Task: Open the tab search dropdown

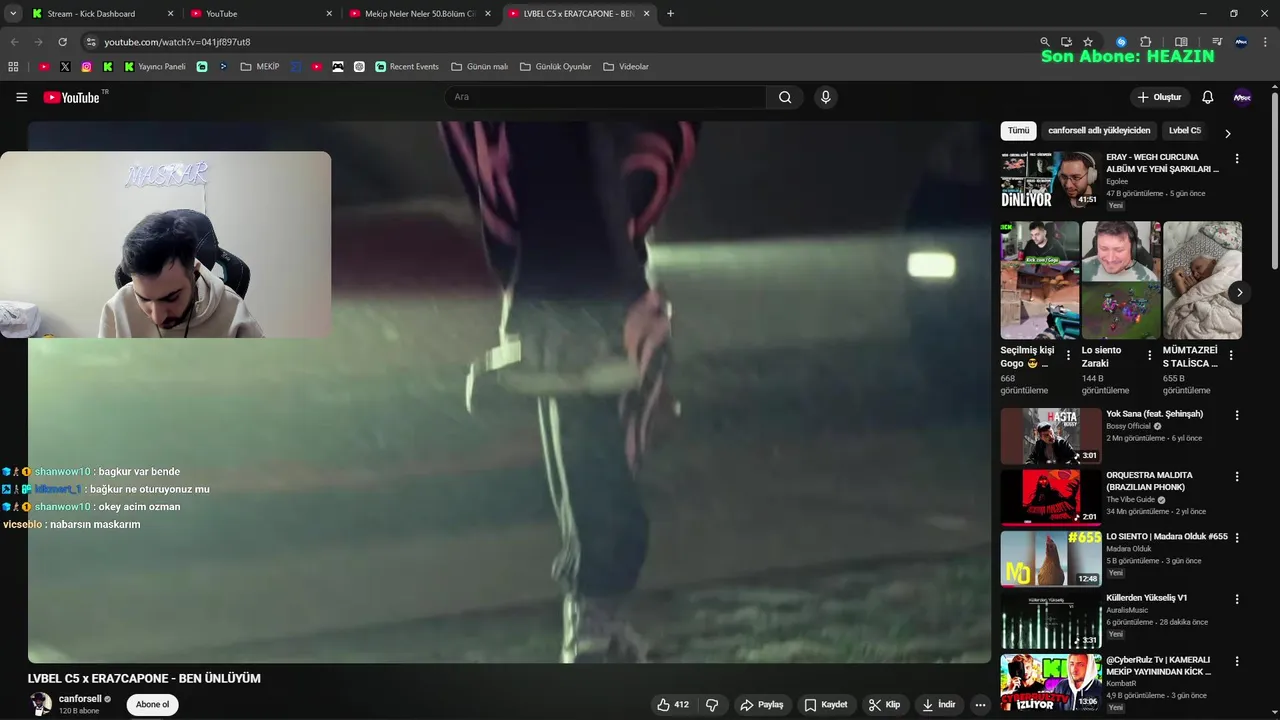Action: pos(13,14)
